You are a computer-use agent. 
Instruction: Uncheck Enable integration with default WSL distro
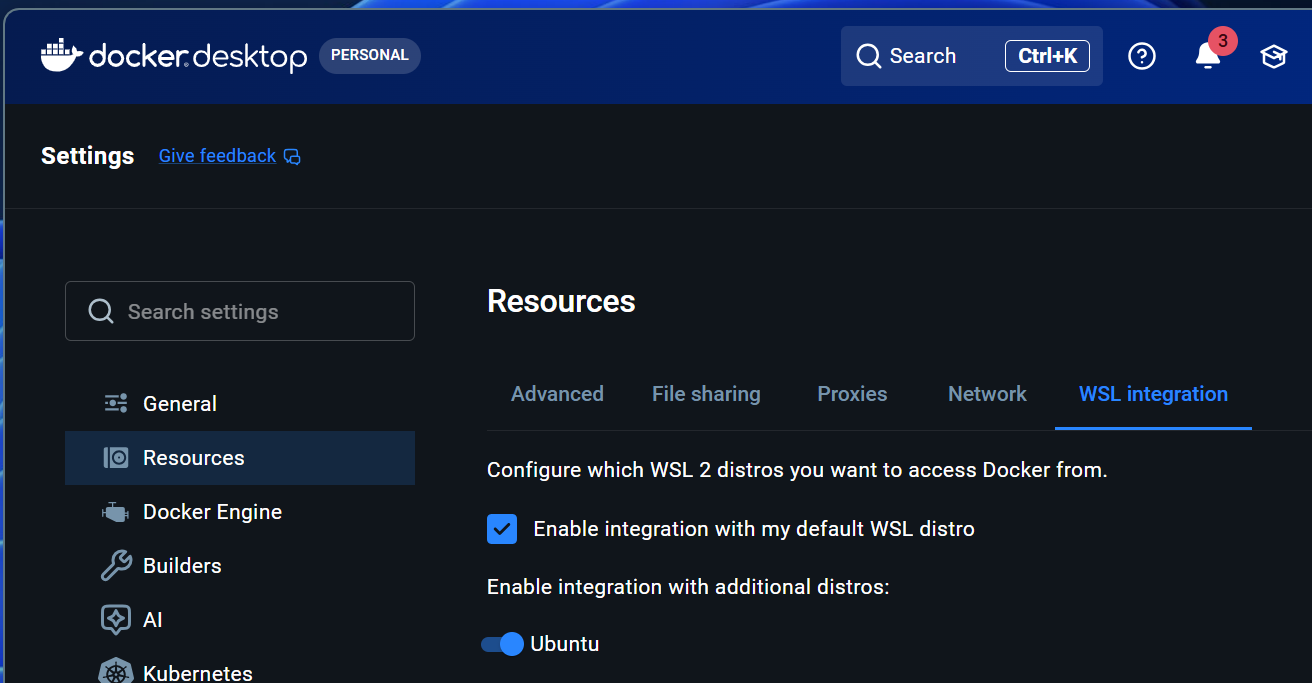click(x=502, y=528)
